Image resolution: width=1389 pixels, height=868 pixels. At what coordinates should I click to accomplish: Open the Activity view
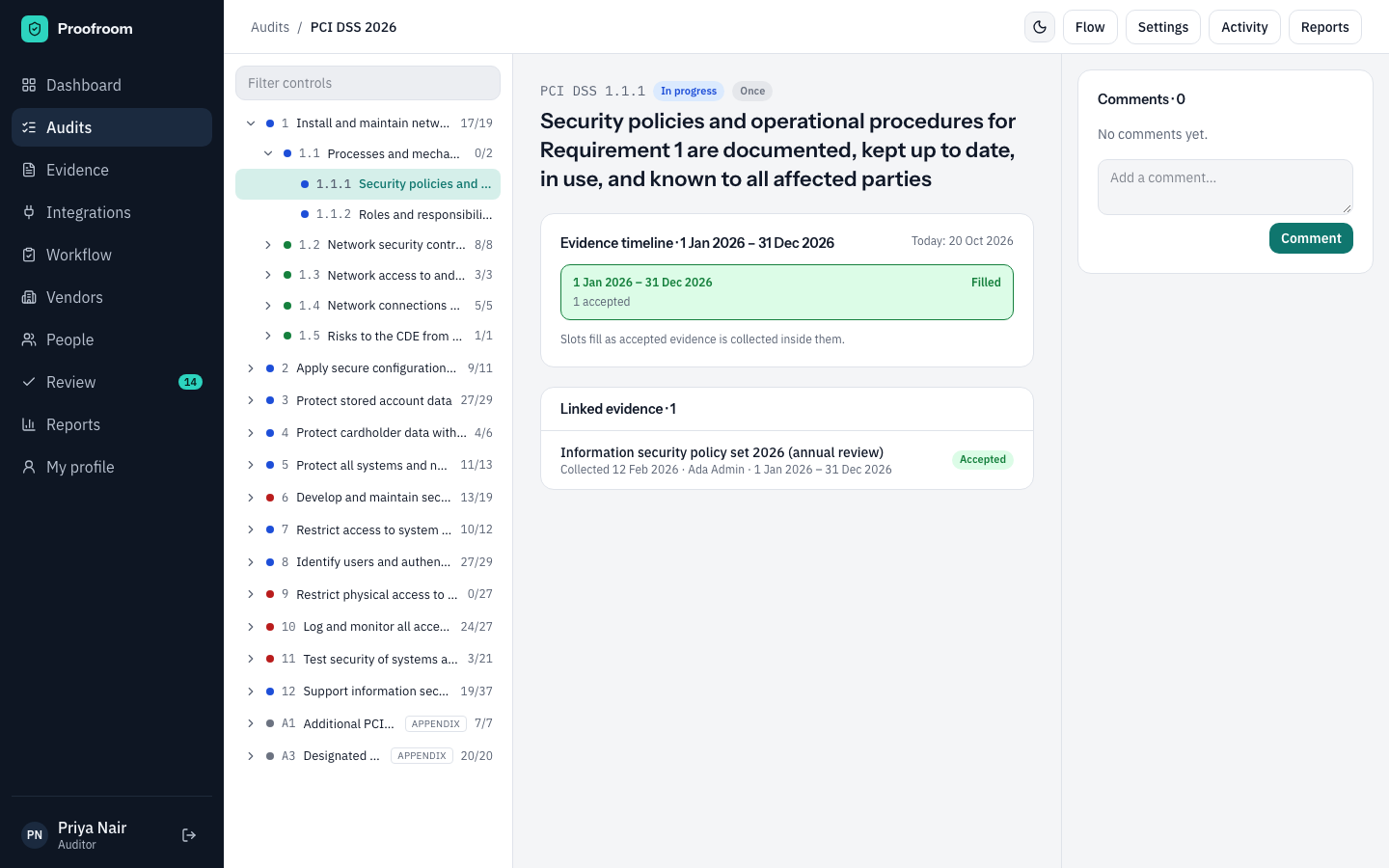pyautogui.click(x=1244, y=27)
